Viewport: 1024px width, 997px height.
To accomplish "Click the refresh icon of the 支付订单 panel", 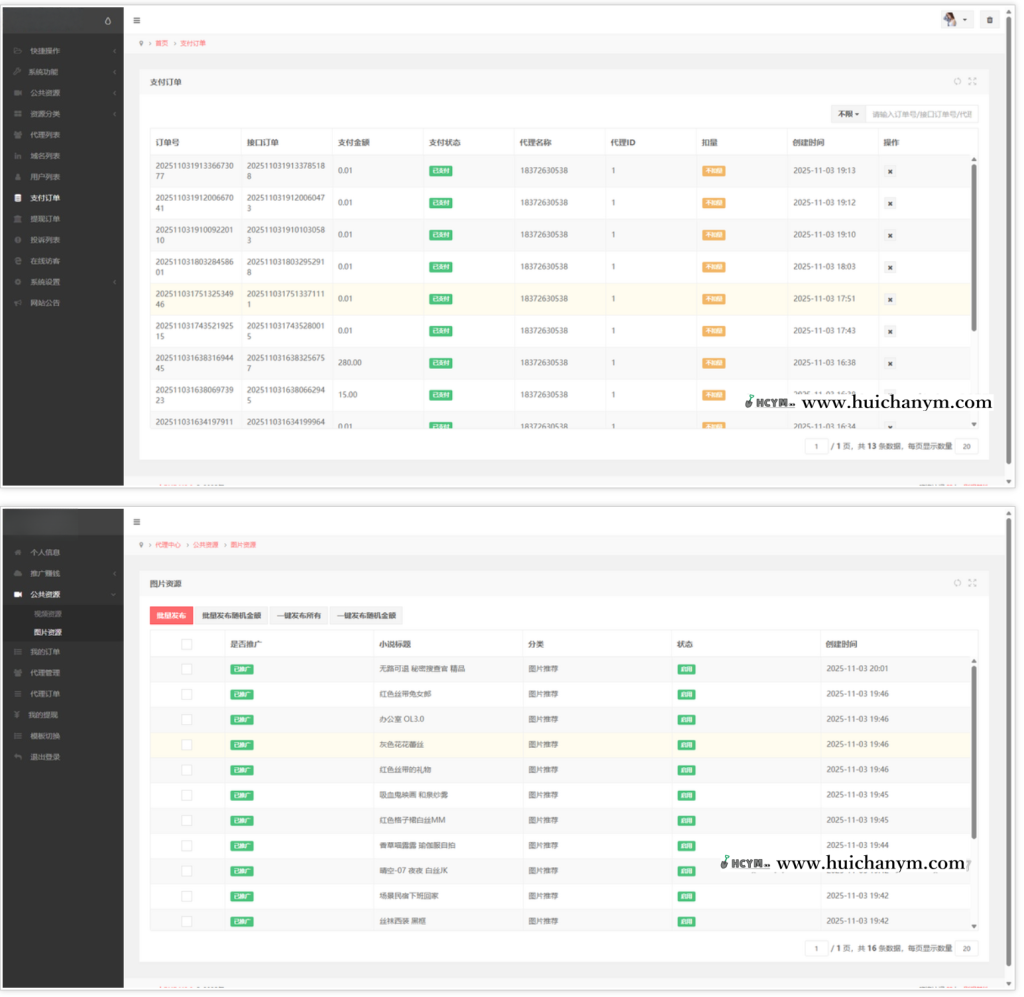I will point(957,82).
